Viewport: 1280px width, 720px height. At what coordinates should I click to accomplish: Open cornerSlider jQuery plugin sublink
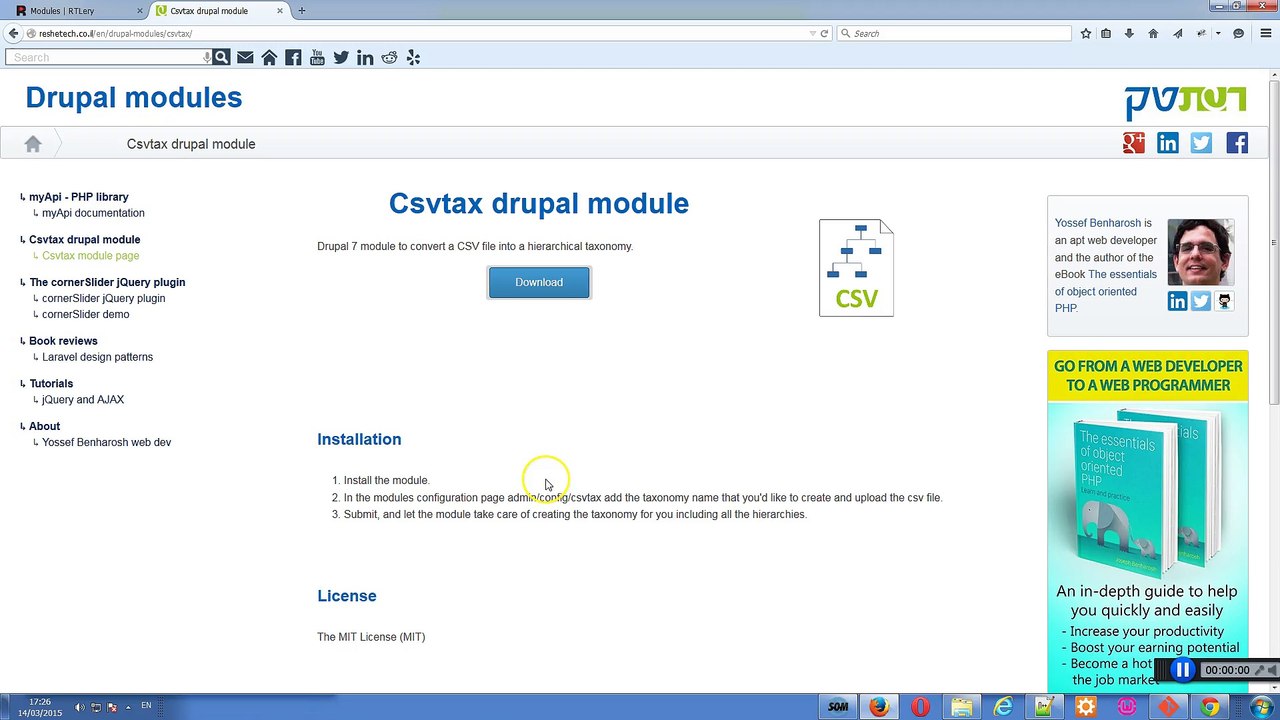point(103,298)
